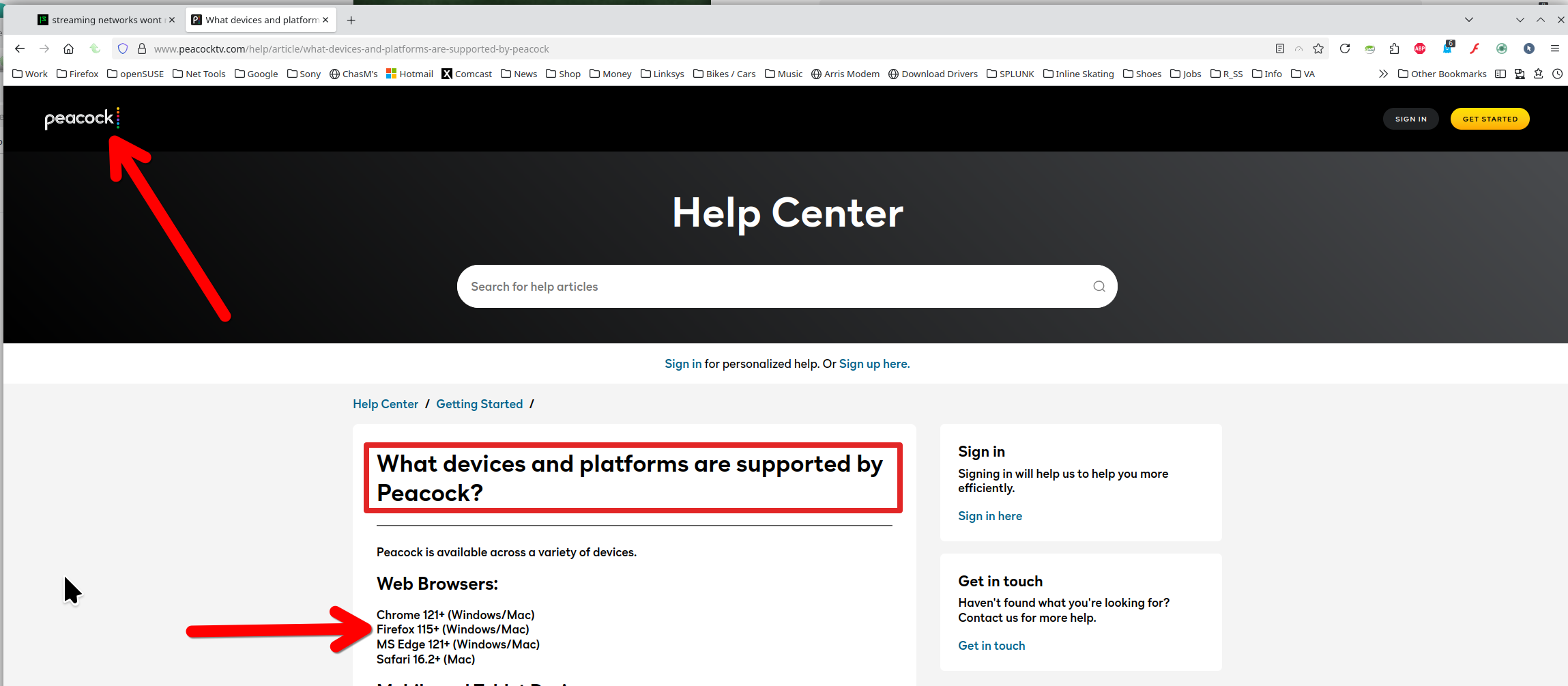Viewport: 1568px width, 686px height.
Task: Click 'MS Edge 121+ (Windows/Mac)' text
Action: click(x=458, y=644)
